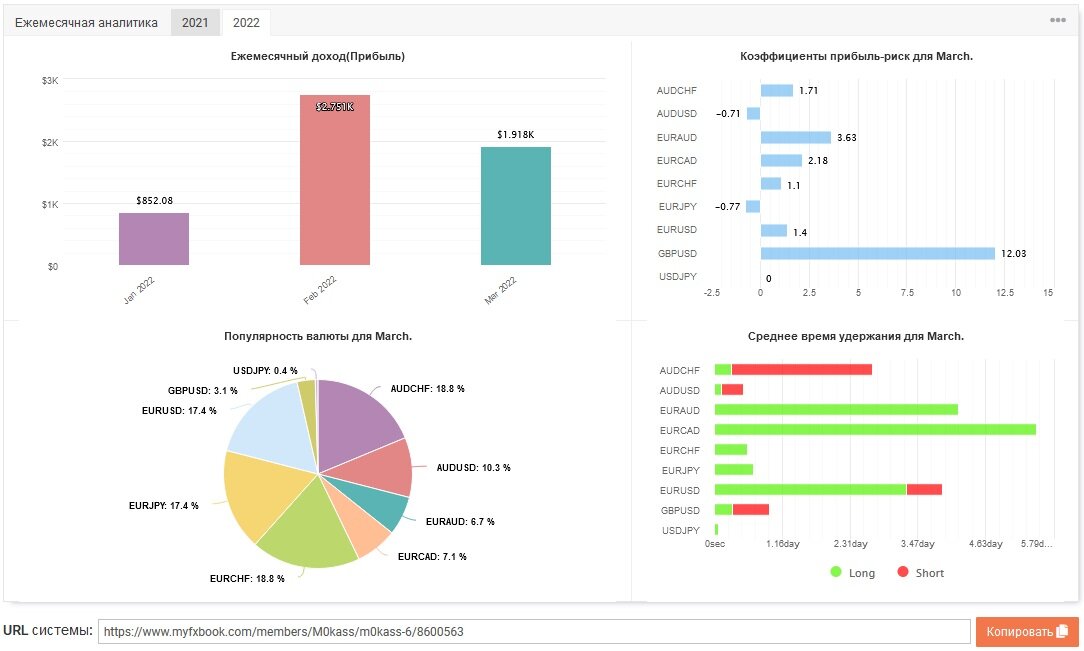Image resolution: width=1084 pixels, height=651 pixels.
Task: Click the EURCAD 2.18 profit-risk bar
Action: 781,160
